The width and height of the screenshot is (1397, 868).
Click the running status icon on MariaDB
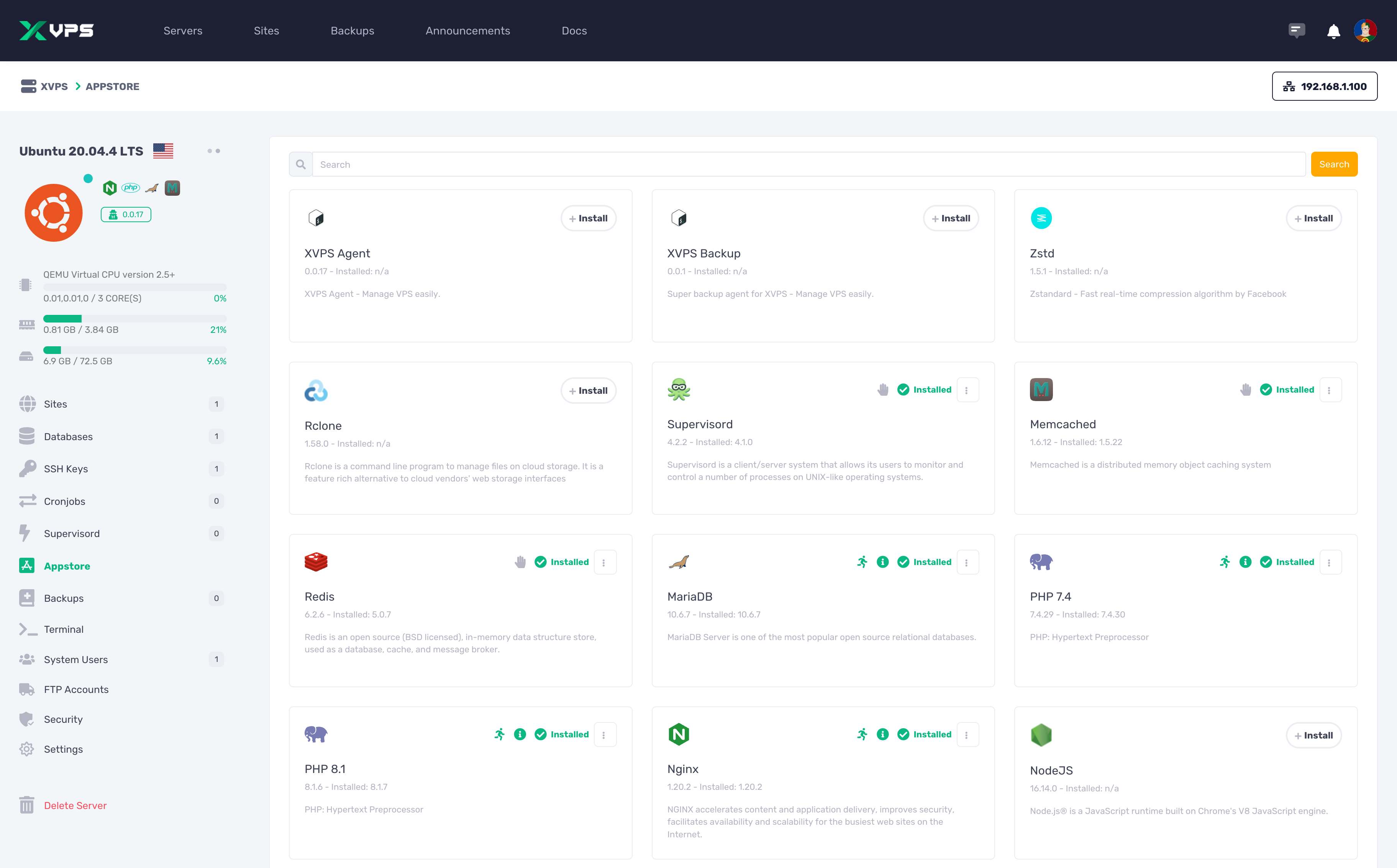coord(862,562)
